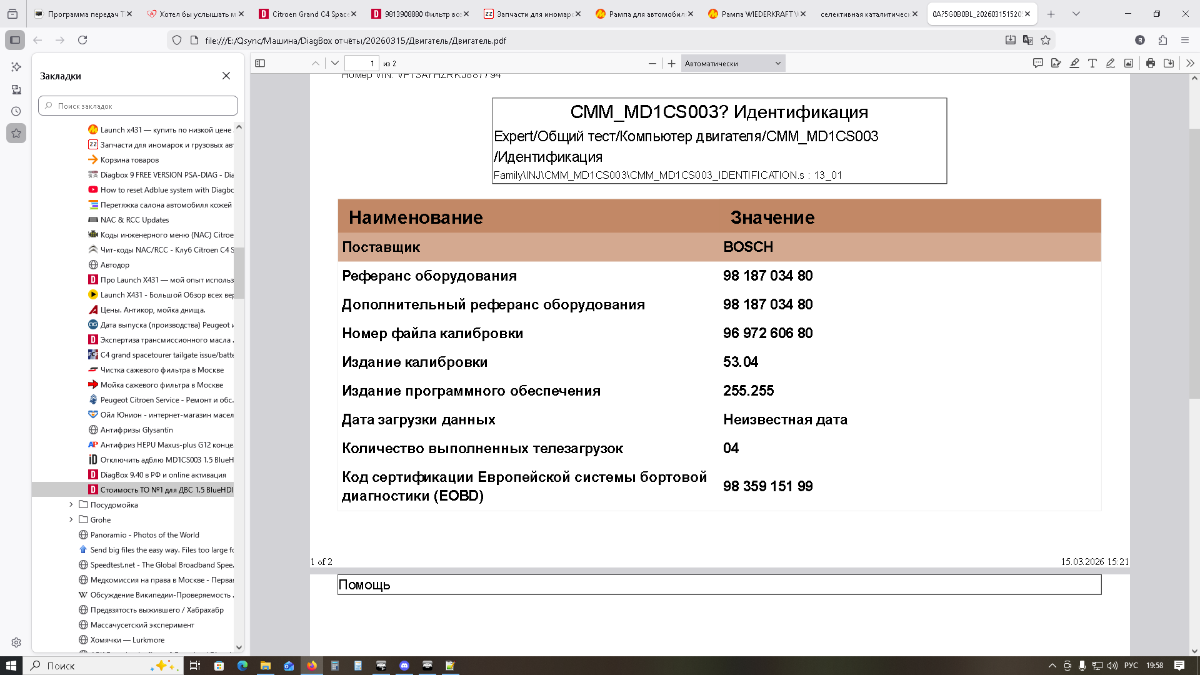Expand the Посудомойка bookmarks folder
Screen dimensions: 1200x675
coord(71,505)
